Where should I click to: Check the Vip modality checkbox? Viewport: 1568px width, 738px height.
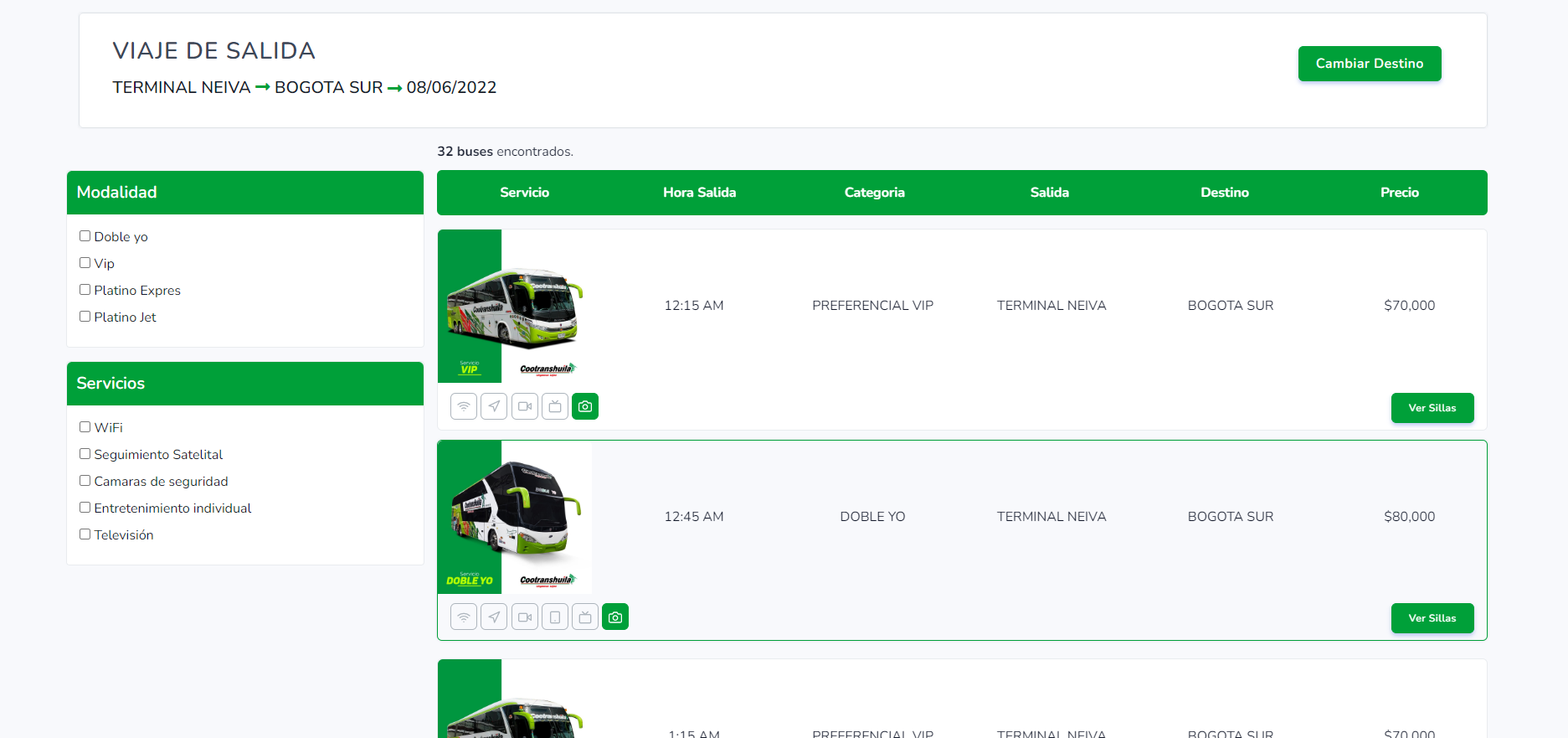click(x=85, y=263)
